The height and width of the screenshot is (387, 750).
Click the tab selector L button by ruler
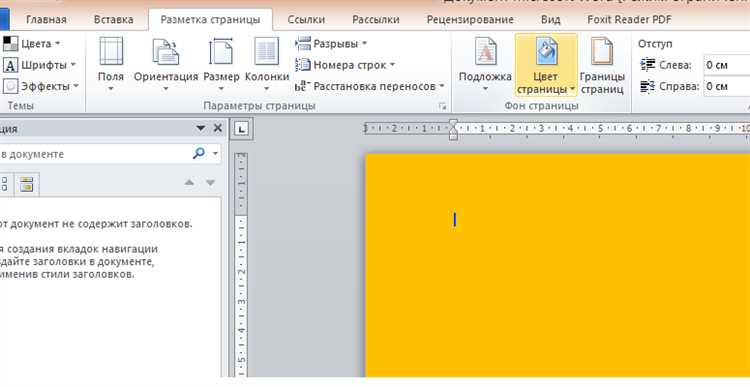[x=242, y=129]
